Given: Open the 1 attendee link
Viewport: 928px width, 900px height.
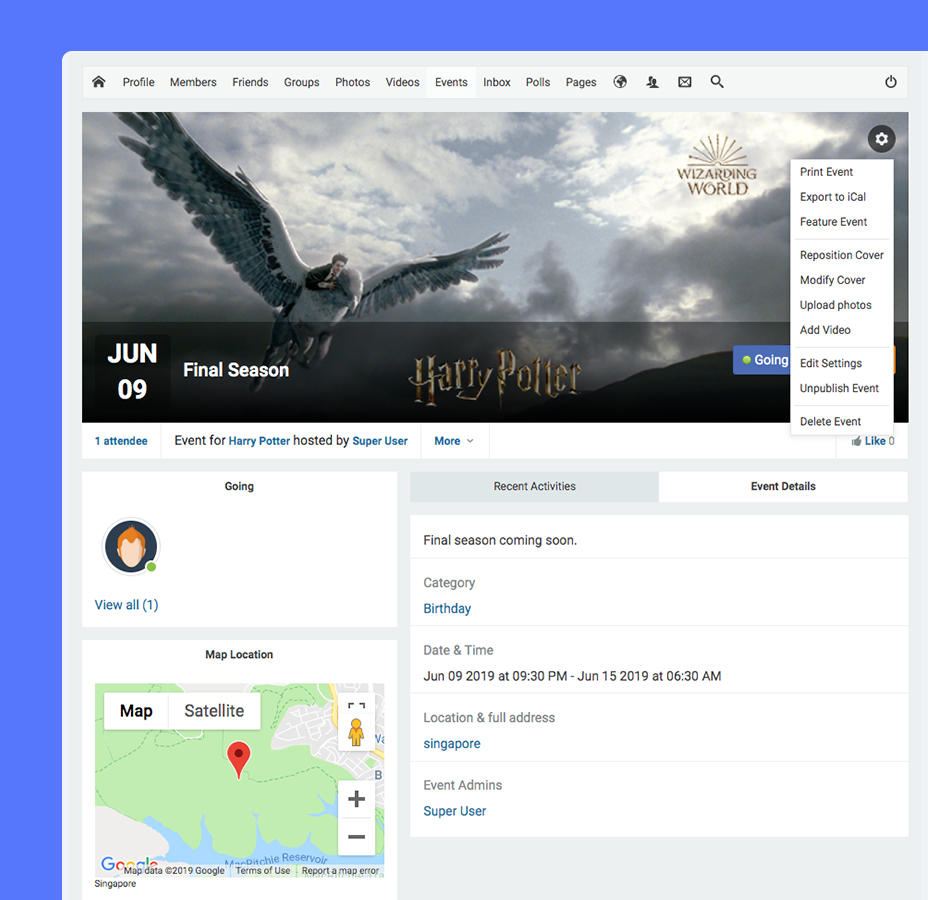Looking at the screenshot, I should pyautogui.click(x=121, y=441).
